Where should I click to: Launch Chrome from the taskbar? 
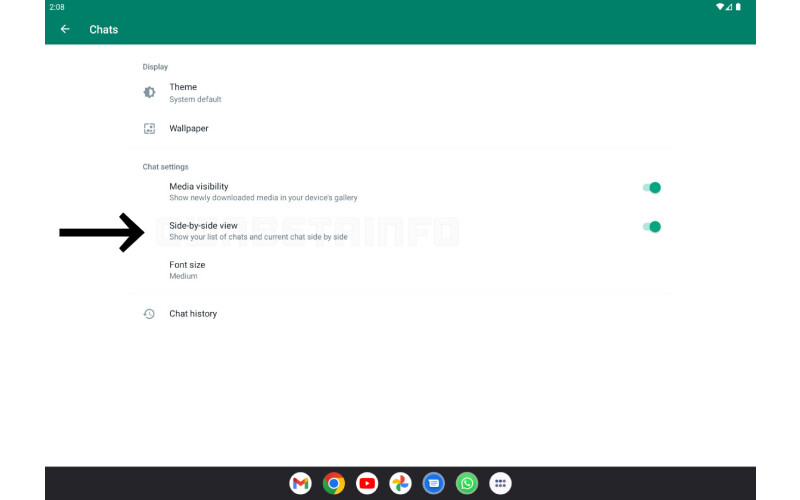[334, 483]
